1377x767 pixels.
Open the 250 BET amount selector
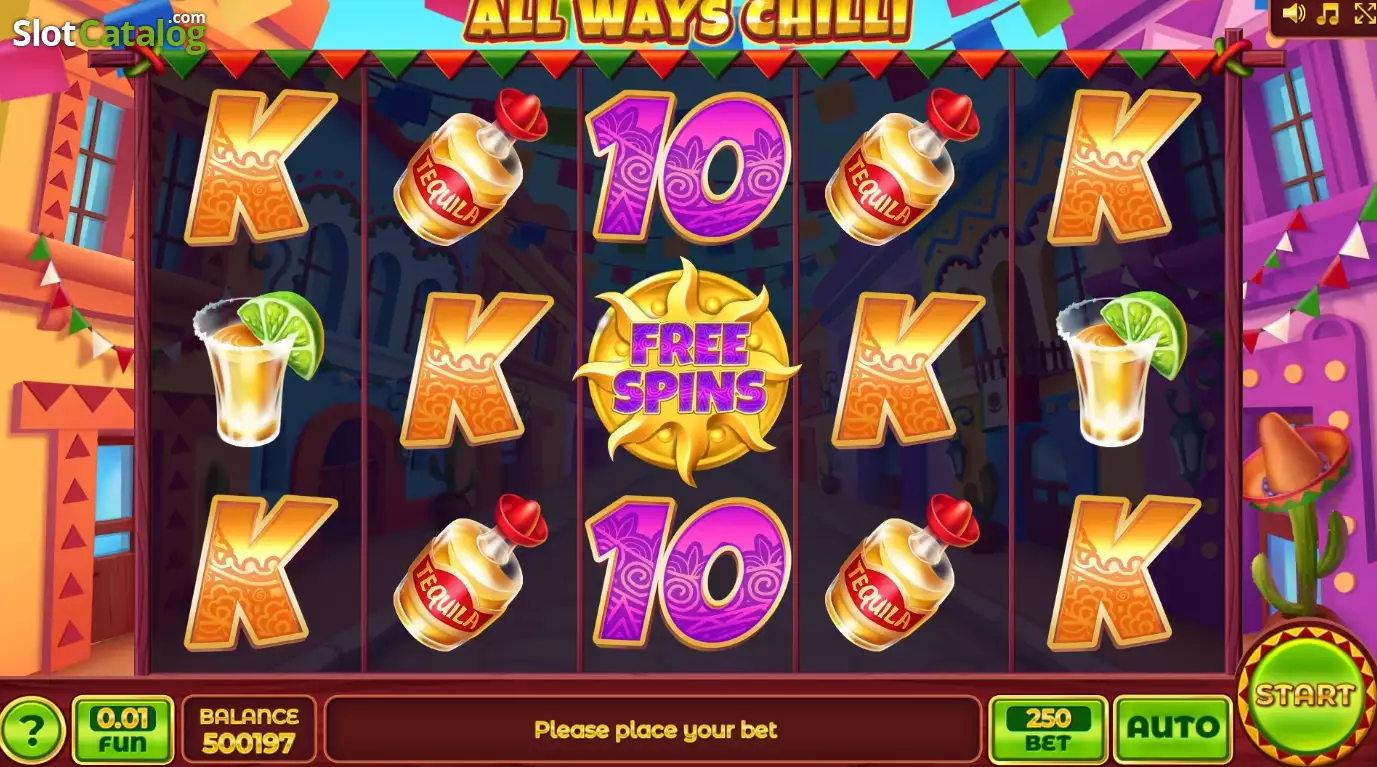[x=1048, y=730]
